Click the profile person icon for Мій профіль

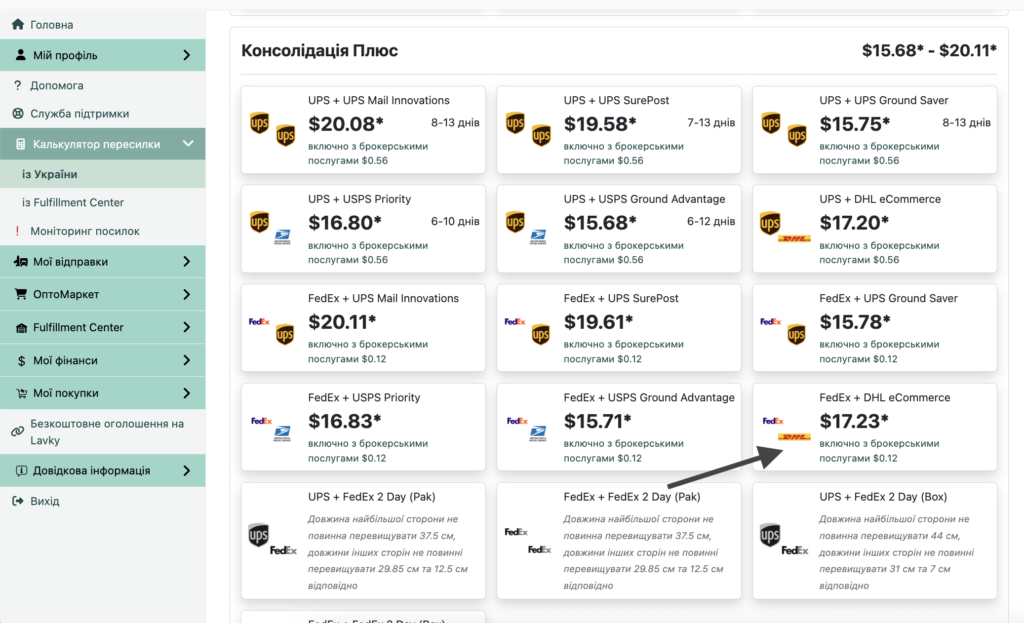[x=21, y=54]
